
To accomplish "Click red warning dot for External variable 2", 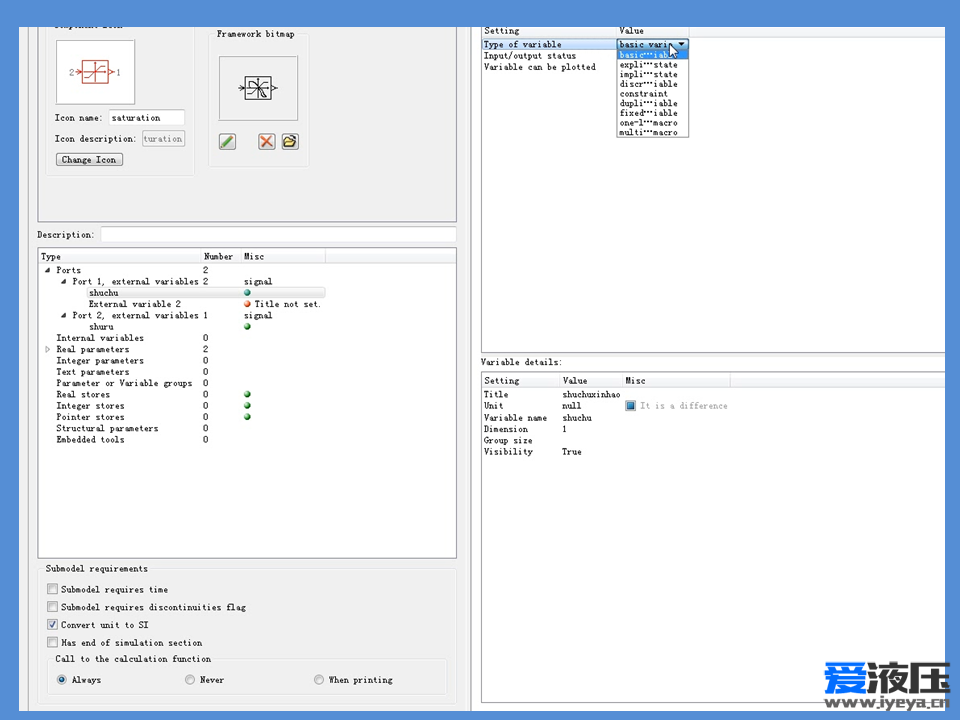I will click(x=247, y=304).
